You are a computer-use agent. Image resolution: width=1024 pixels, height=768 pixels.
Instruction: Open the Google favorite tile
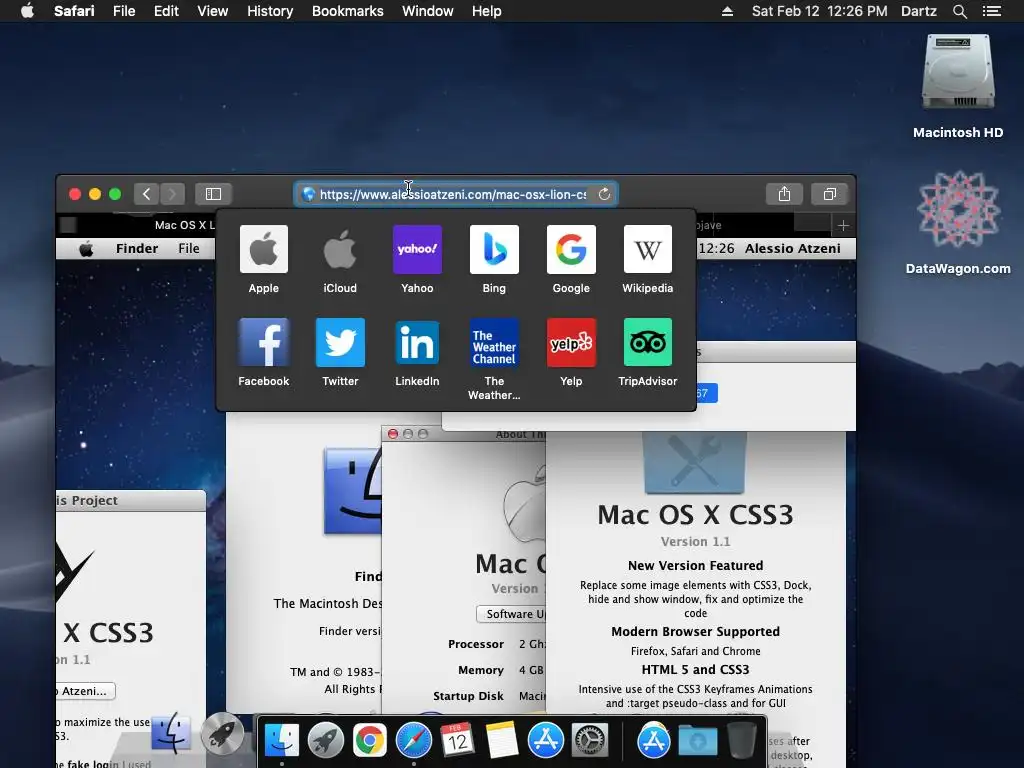coord(571,259)
